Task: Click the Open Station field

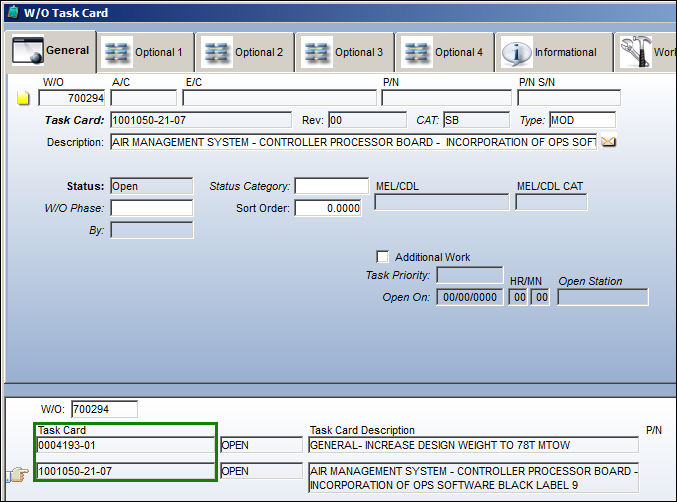Action: (603, 297)
